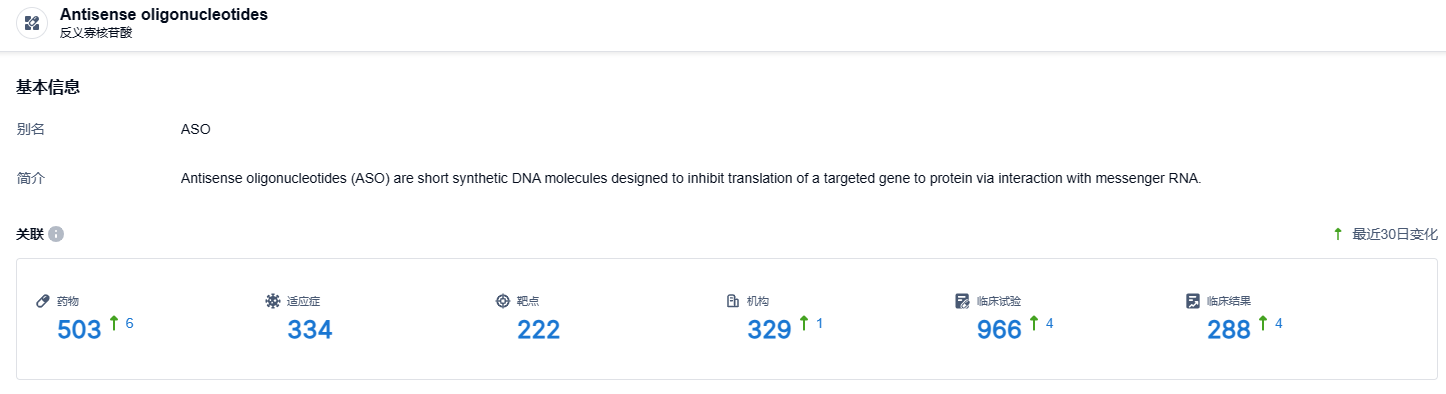Click the clinical trial icon beside 临床试验
1446x394 pixels.
(963, 301)
